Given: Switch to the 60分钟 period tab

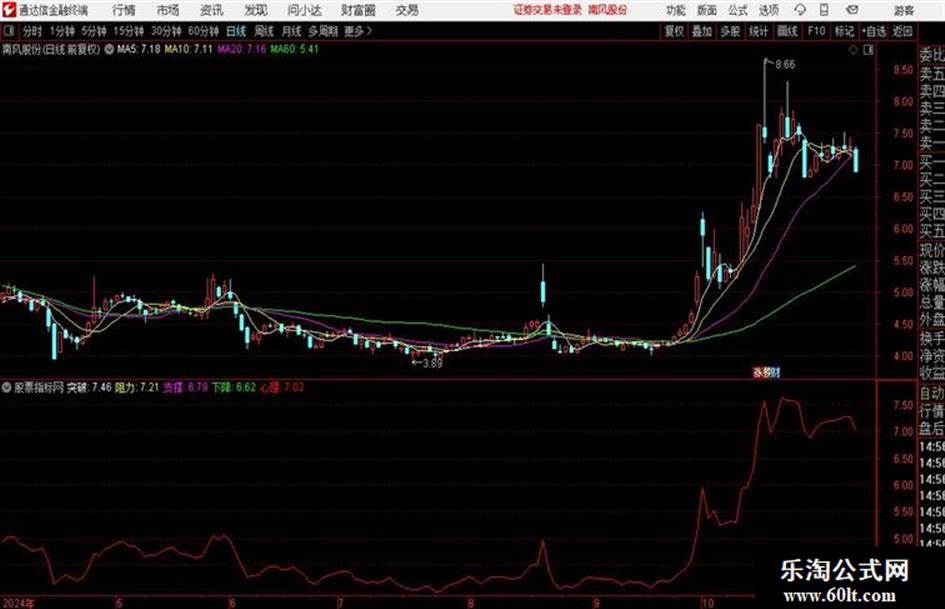Looking at the screenshot, I should [203, 31].
